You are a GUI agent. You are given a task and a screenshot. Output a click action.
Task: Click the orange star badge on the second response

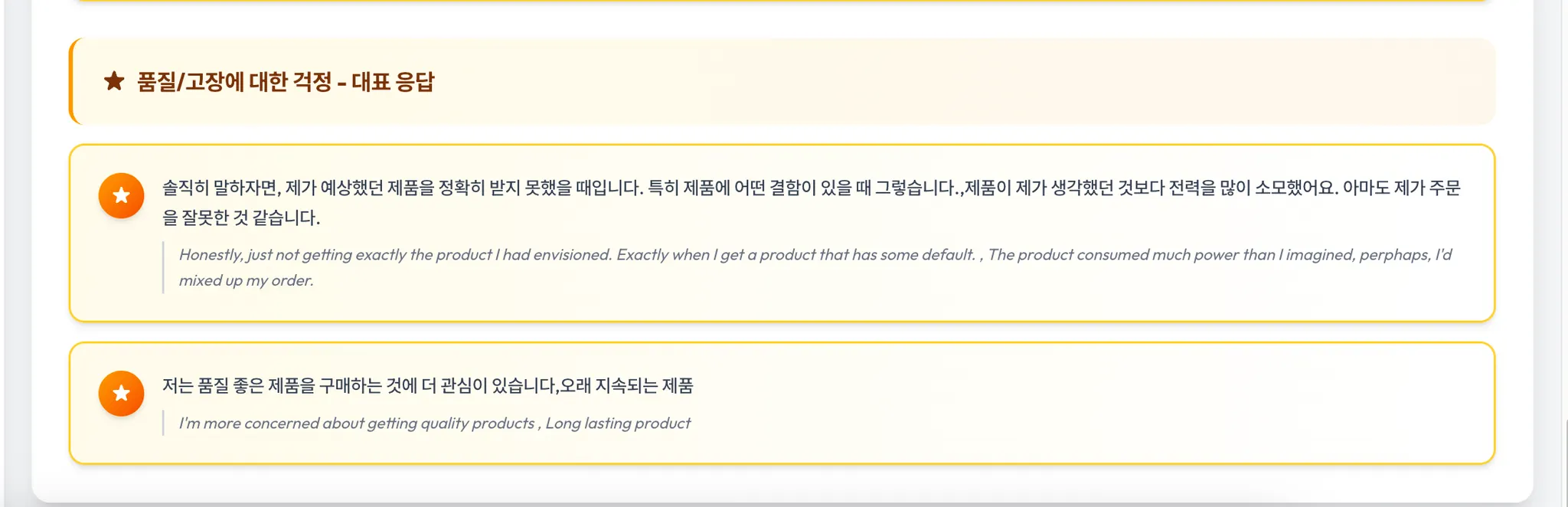(121, 394)
